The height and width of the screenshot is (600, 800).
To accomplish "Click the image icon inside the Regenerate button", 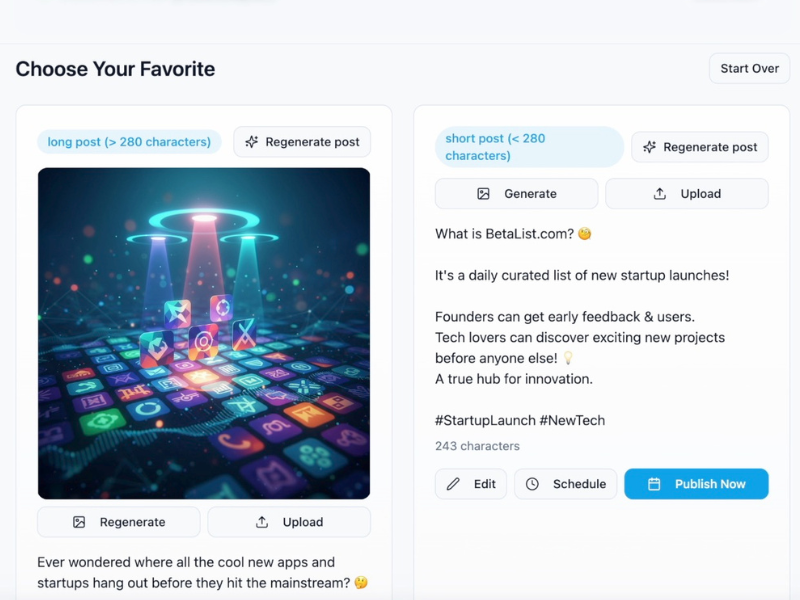I will coord(80,521).
